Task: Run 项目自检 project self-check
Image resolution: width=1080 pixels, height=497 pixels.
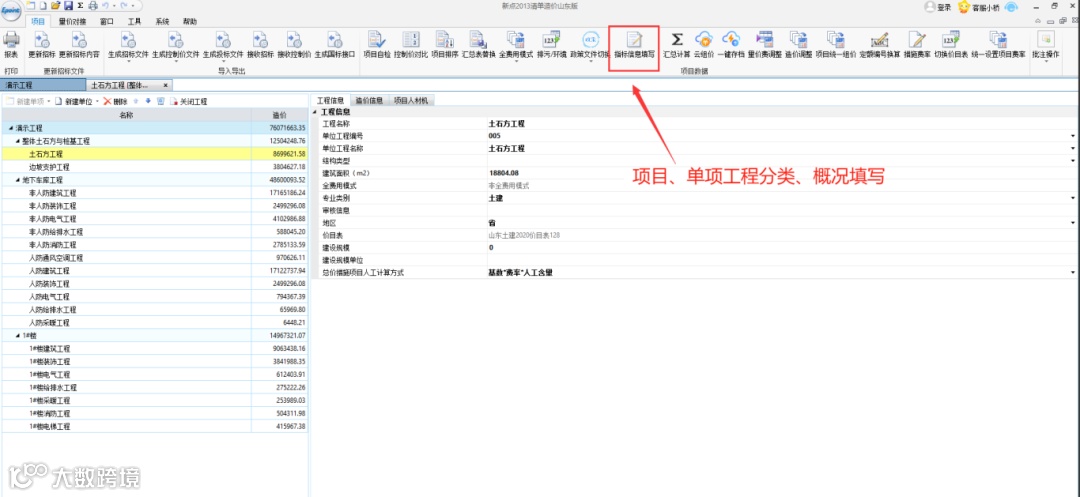Action: (x=377, y=44)
